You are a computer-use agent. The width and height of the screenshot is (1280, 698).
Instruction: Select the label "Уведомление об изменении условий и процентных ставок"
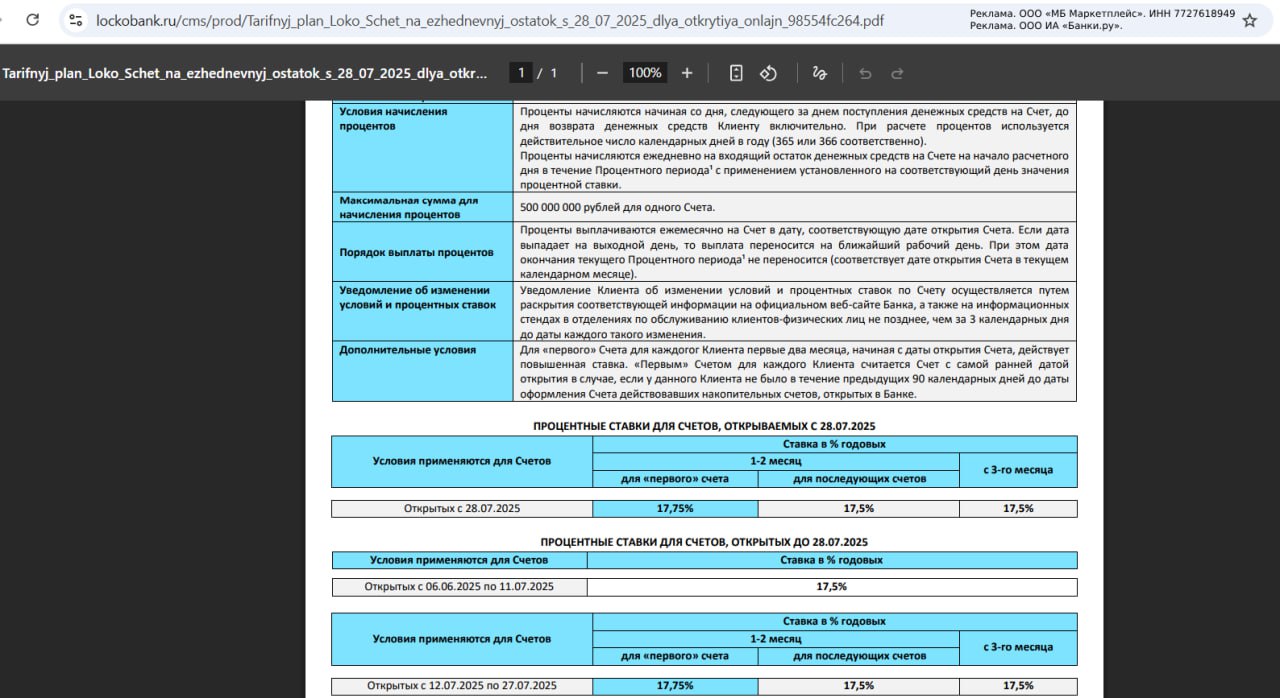pyautogui.click(x=417, y=297)
